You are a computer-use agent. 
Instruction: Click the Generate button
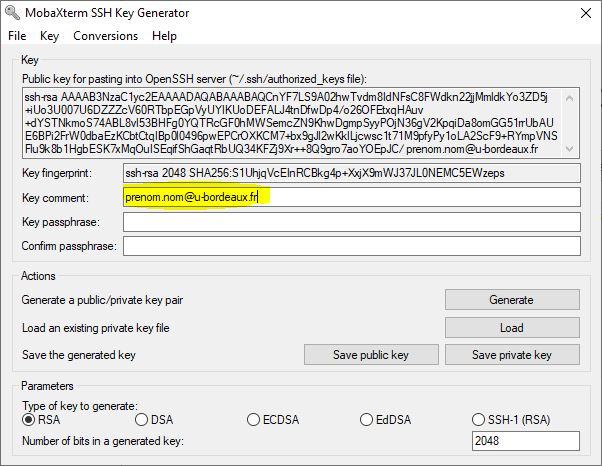point(512,300)
